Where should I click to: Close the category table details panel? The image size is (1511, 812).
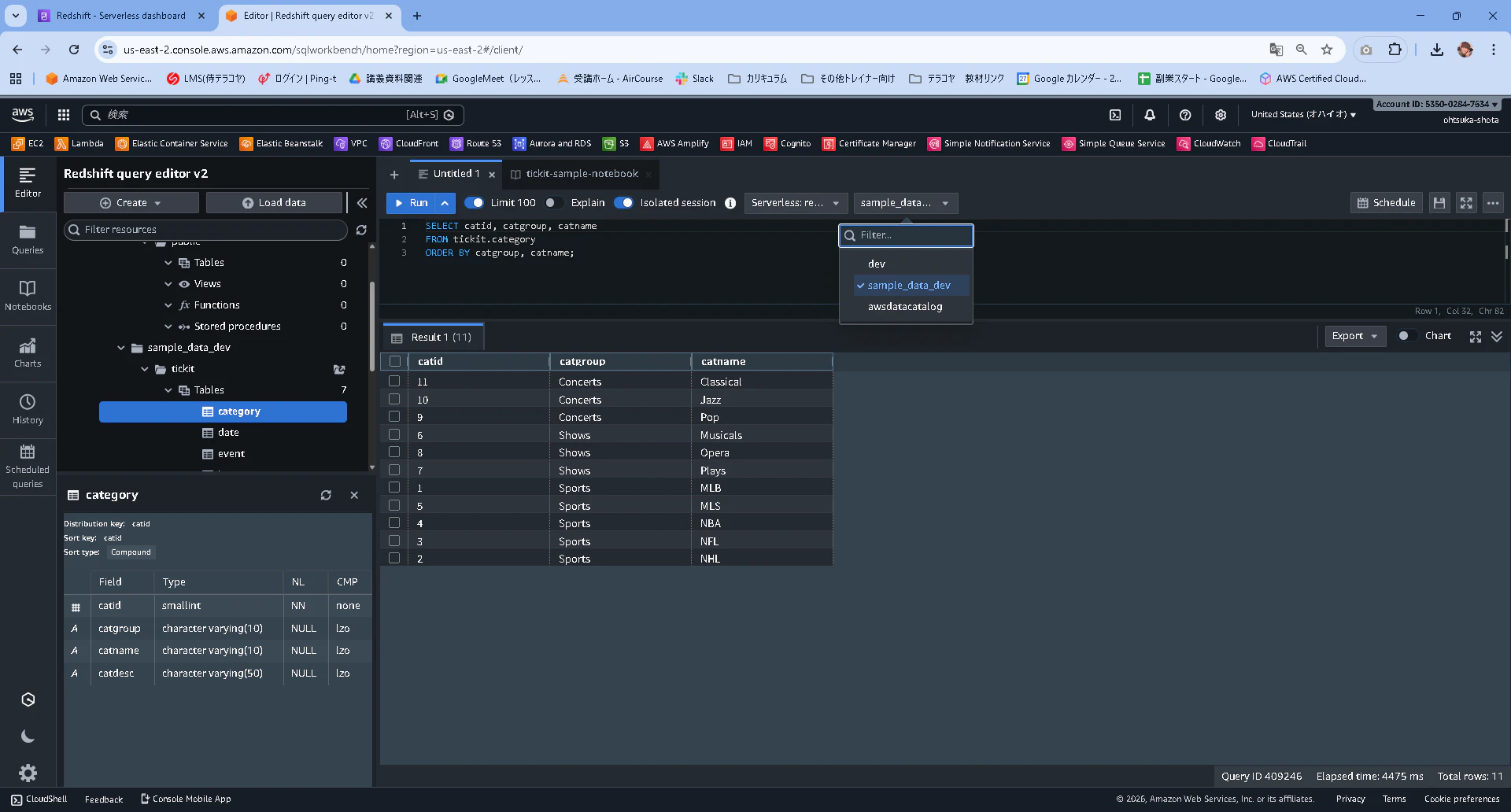pyautogui.click(x=354, y=495)
